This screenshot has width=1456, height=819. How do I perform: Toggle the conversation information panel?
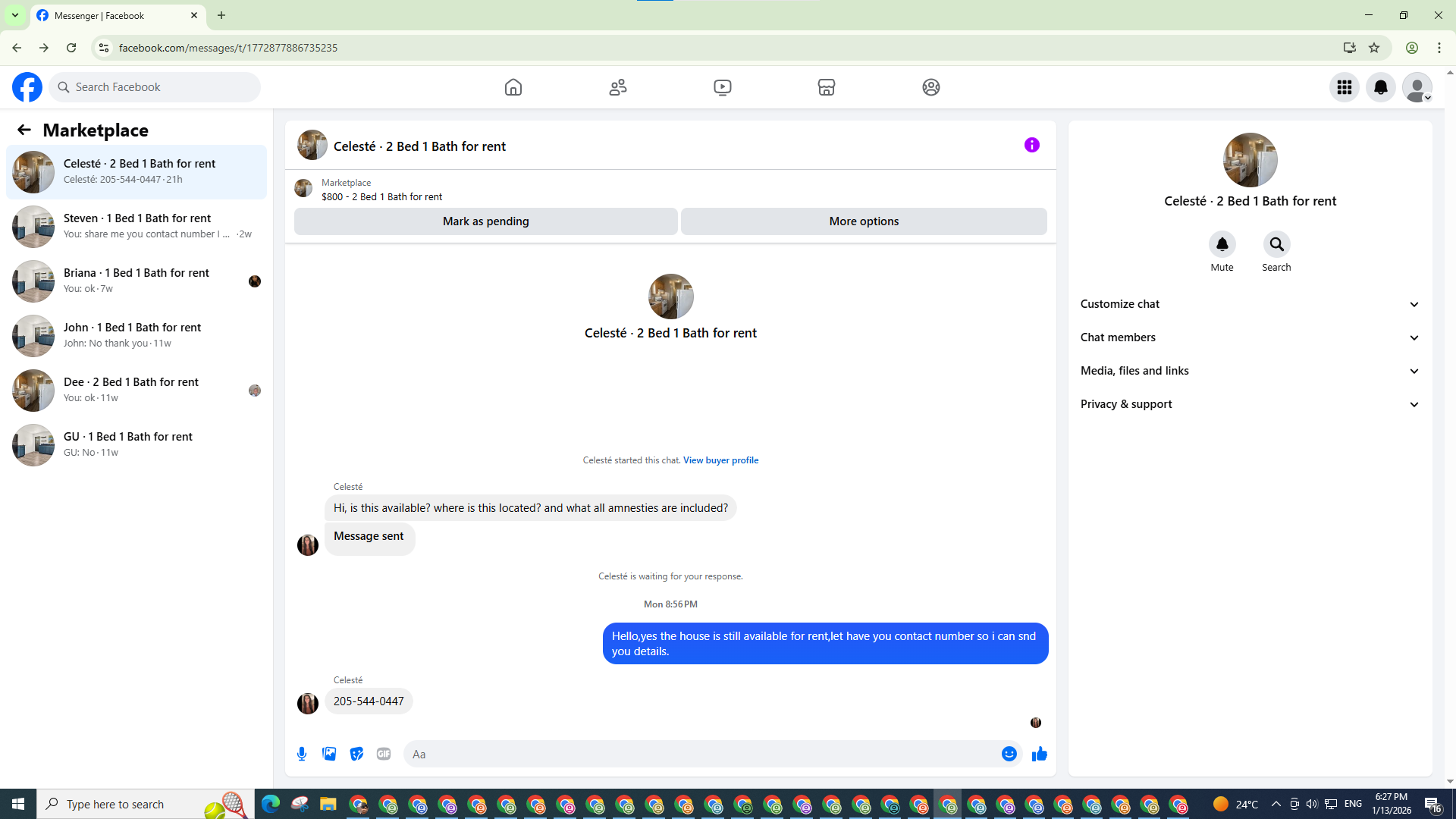1031,145
